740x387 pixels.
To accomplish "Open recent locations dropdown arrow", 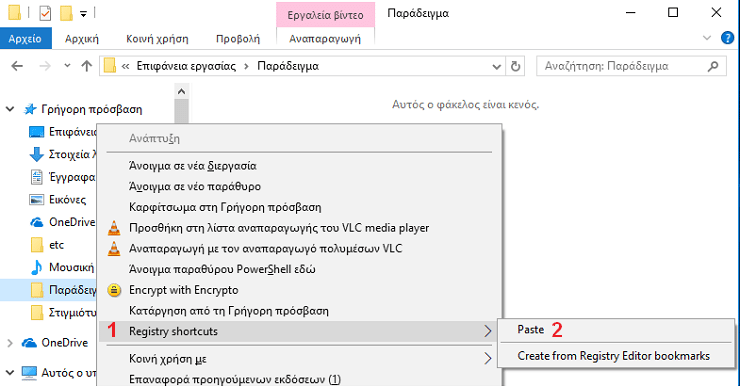I will pyautogui.click(x=67, y=66).
